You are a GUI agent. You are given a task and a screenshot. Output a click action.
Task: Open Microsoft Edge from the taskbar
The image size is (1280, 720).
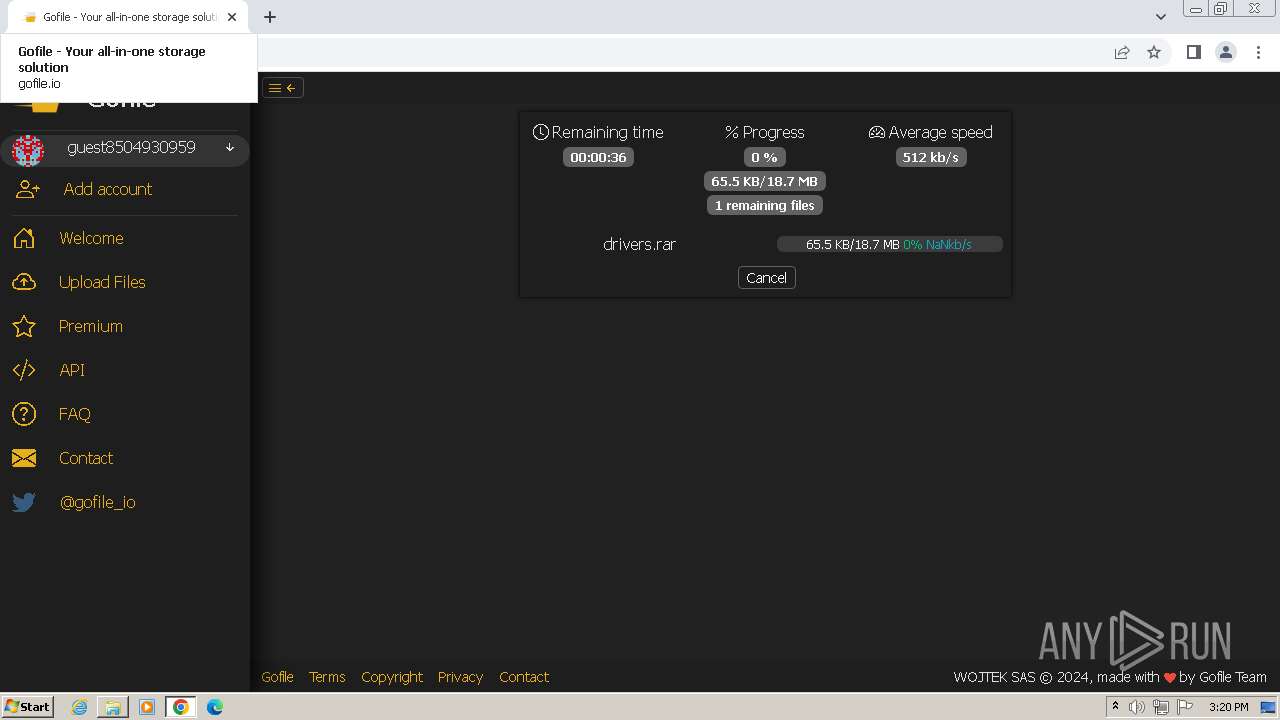[215, 707]
